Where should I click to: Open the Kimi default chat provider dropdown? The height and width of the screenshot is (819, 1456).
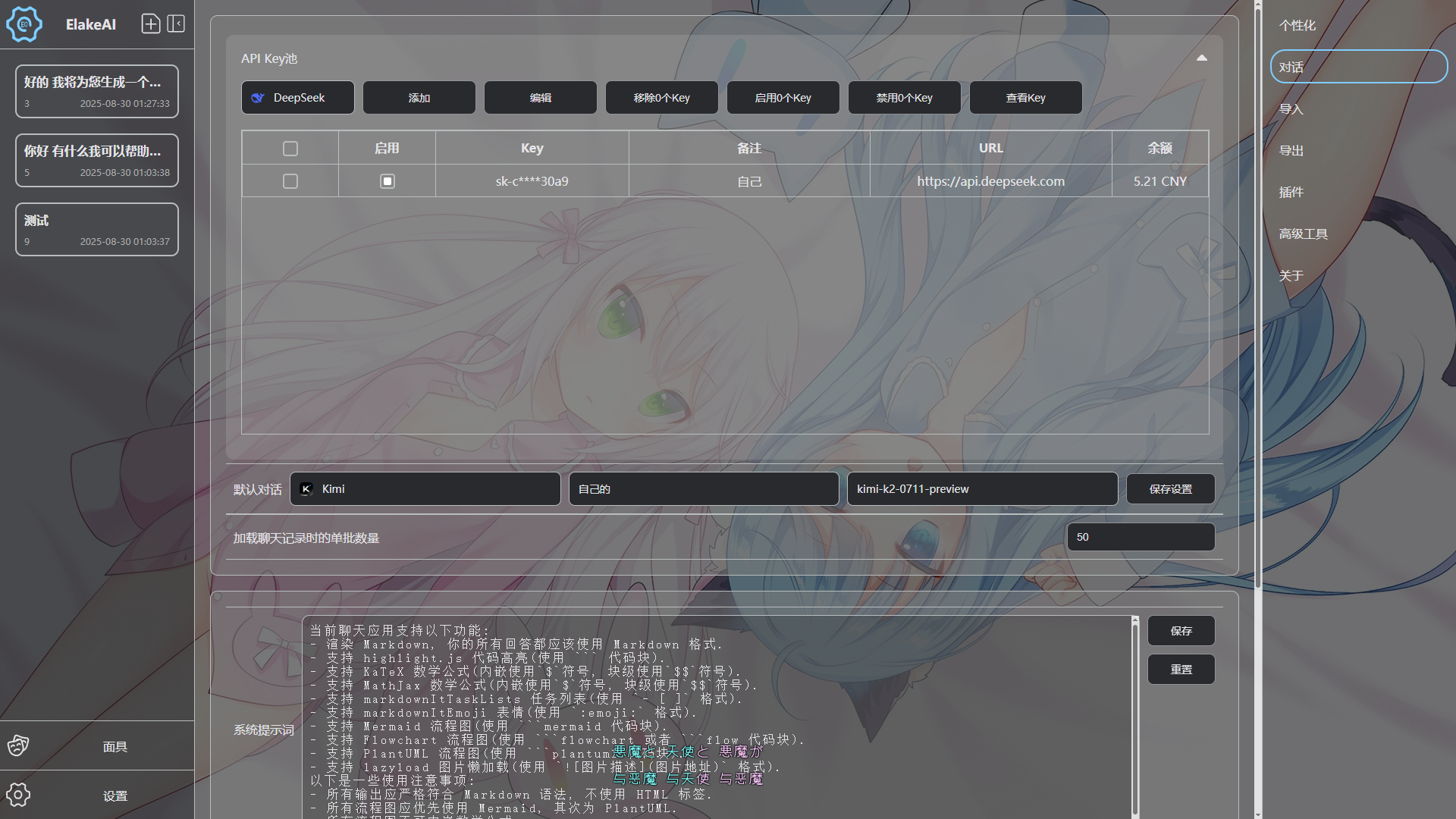point(425,489)
